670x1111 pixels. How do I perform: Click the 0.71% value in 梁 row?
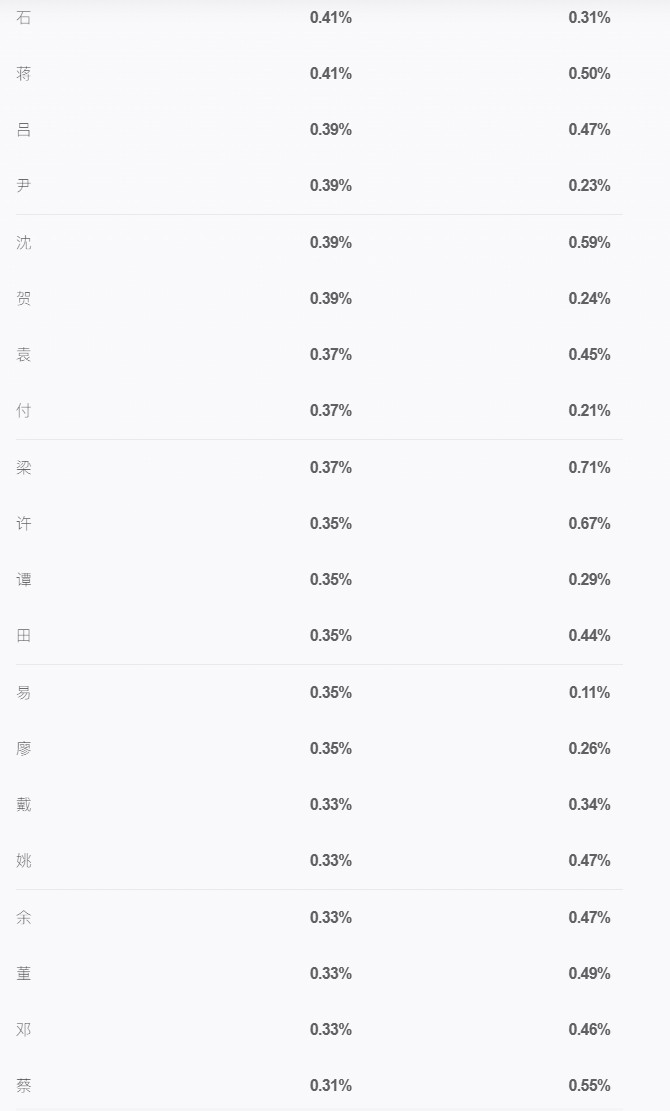pyautogui.click(x=589, y=468)
